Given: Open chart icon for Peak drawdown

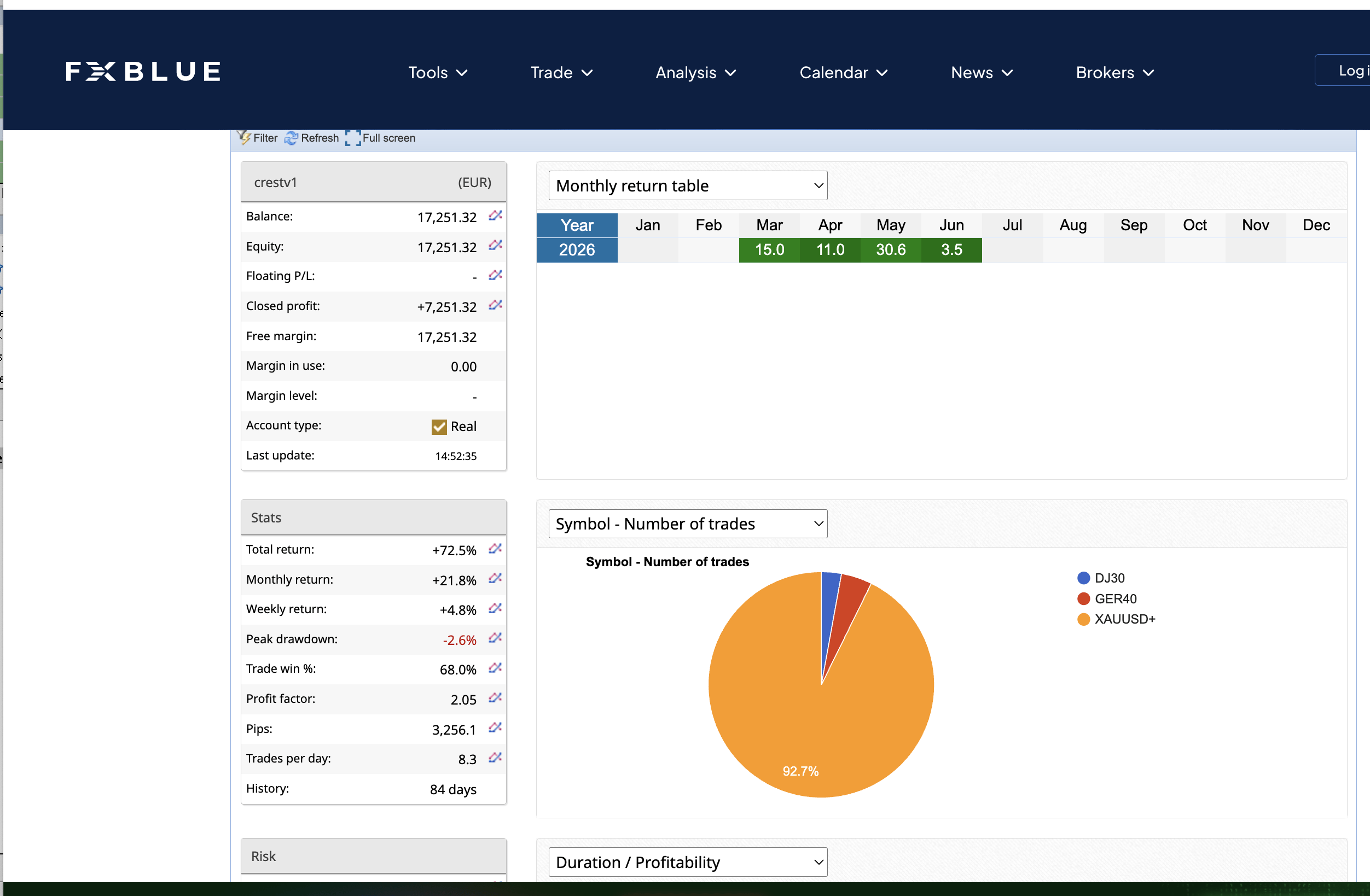Looking at the screenshot, I should coord(495,638).
